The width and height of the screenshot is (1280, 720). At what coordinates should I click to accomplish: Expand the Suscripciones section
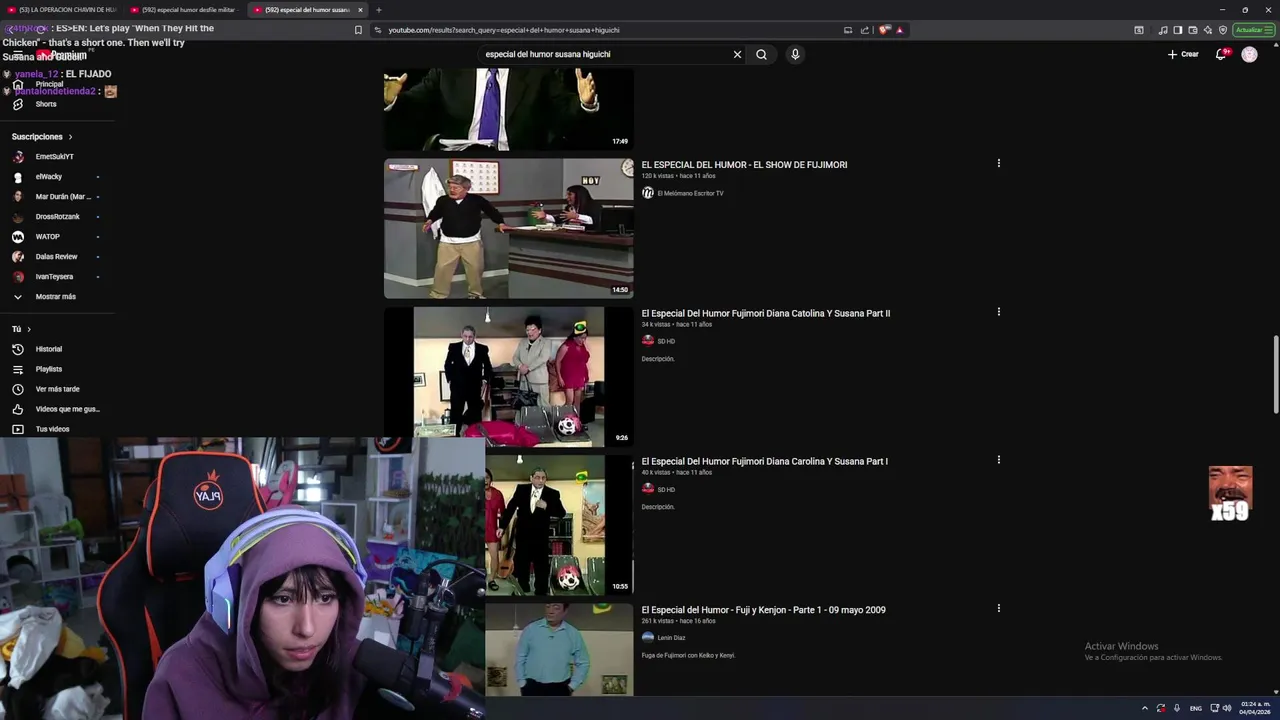(x=42, y=136)
